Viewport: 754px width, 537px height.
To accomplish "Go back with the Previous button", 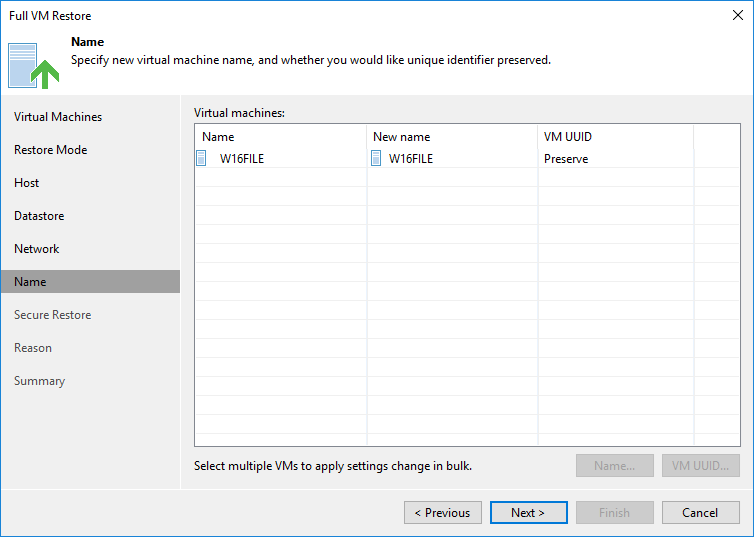I will pos(443,512).
